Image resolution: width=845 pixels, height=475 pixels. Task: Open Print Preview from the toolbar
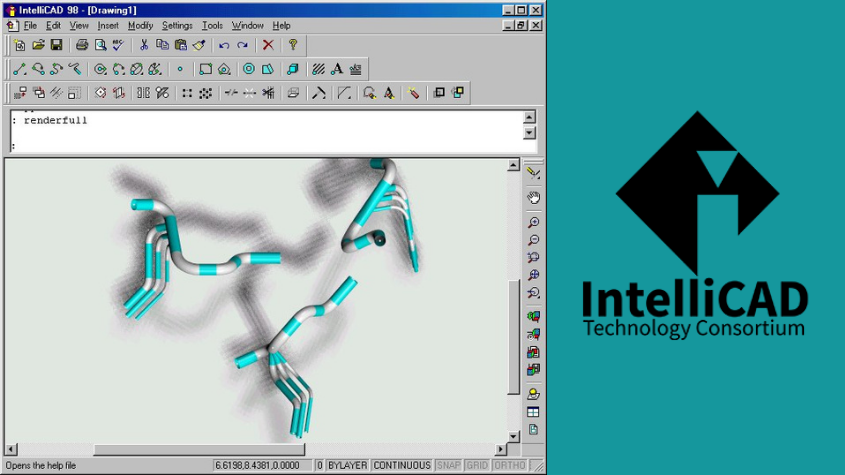tap(100, 45)
